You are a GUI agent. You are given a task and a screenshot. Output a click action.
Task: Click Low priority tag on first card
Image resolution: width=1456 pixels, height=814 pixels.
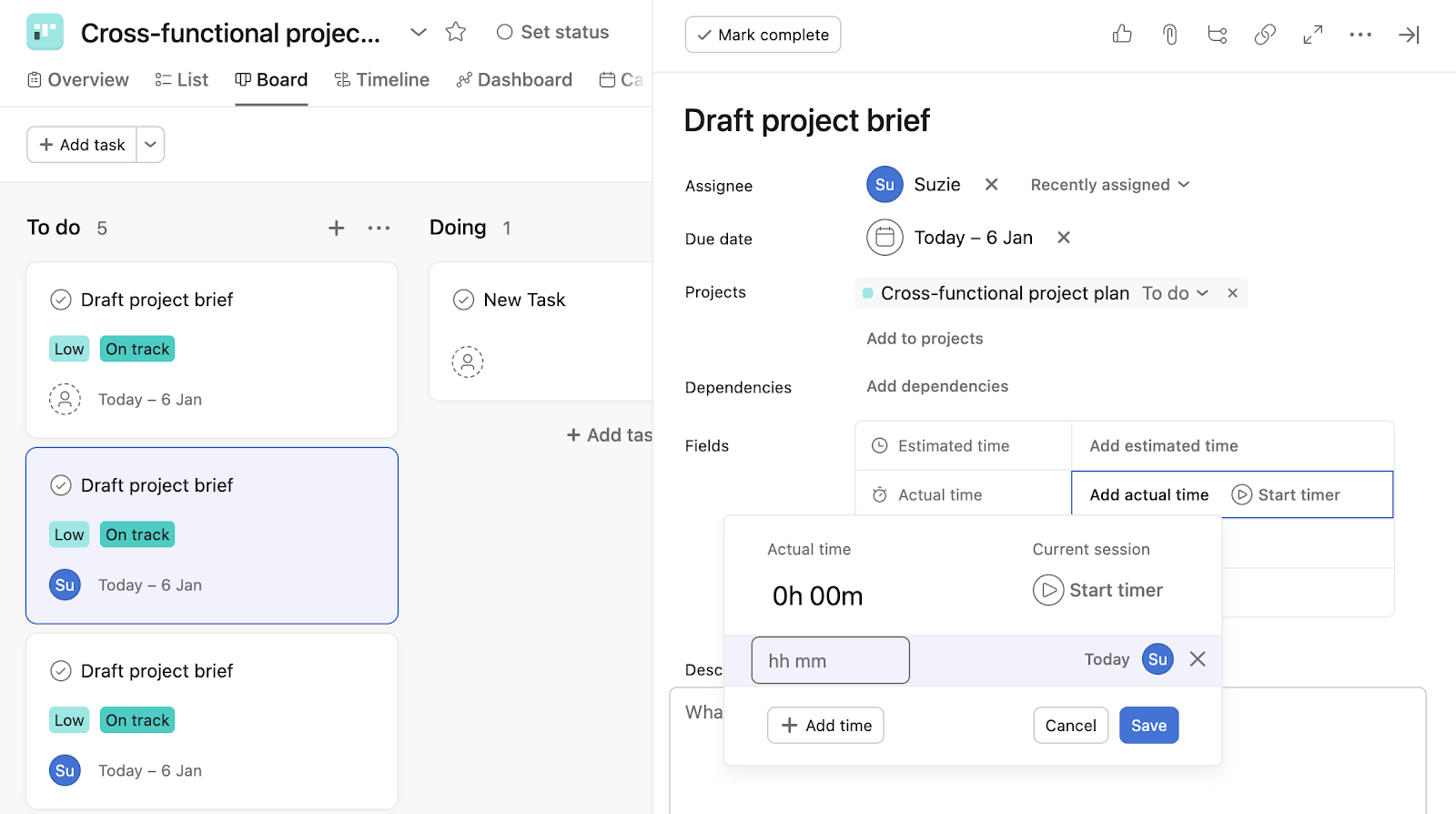pyautogui.click(x=69, y=349)
